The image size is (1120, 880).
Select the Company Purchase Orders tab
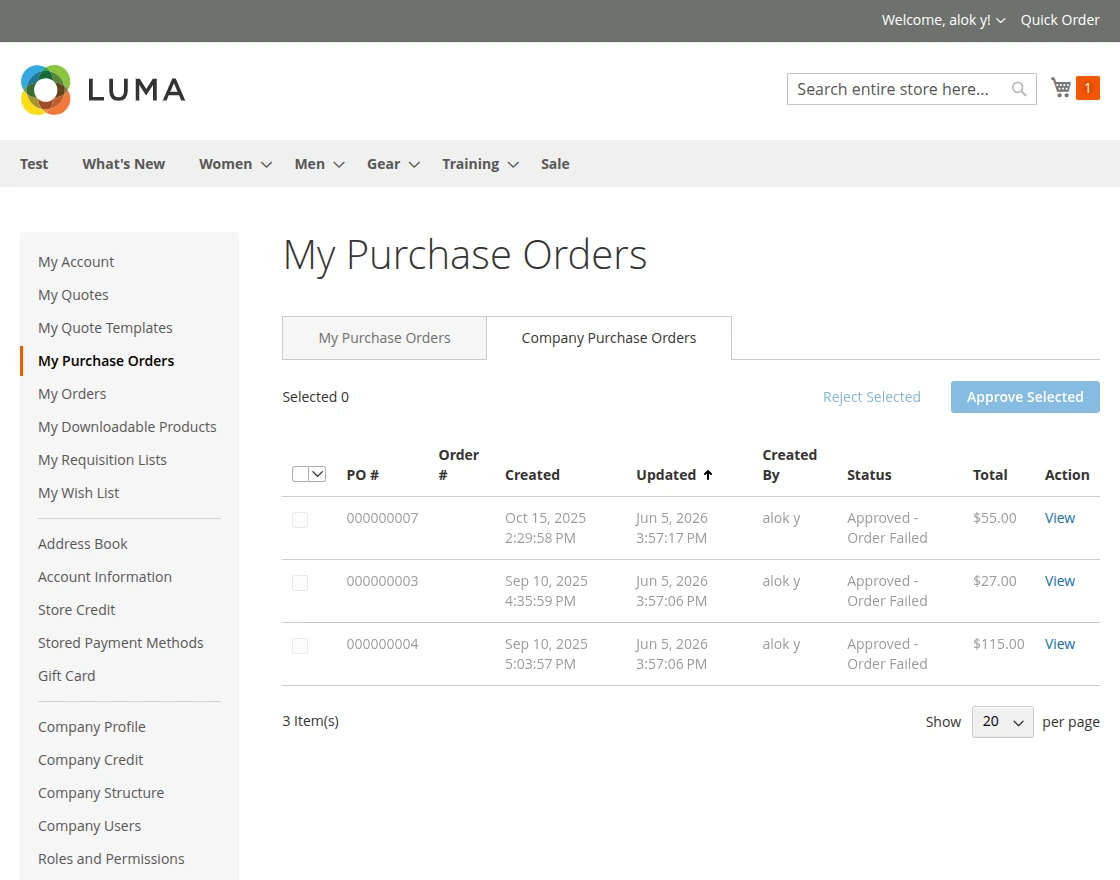click(x=609, y=338)
